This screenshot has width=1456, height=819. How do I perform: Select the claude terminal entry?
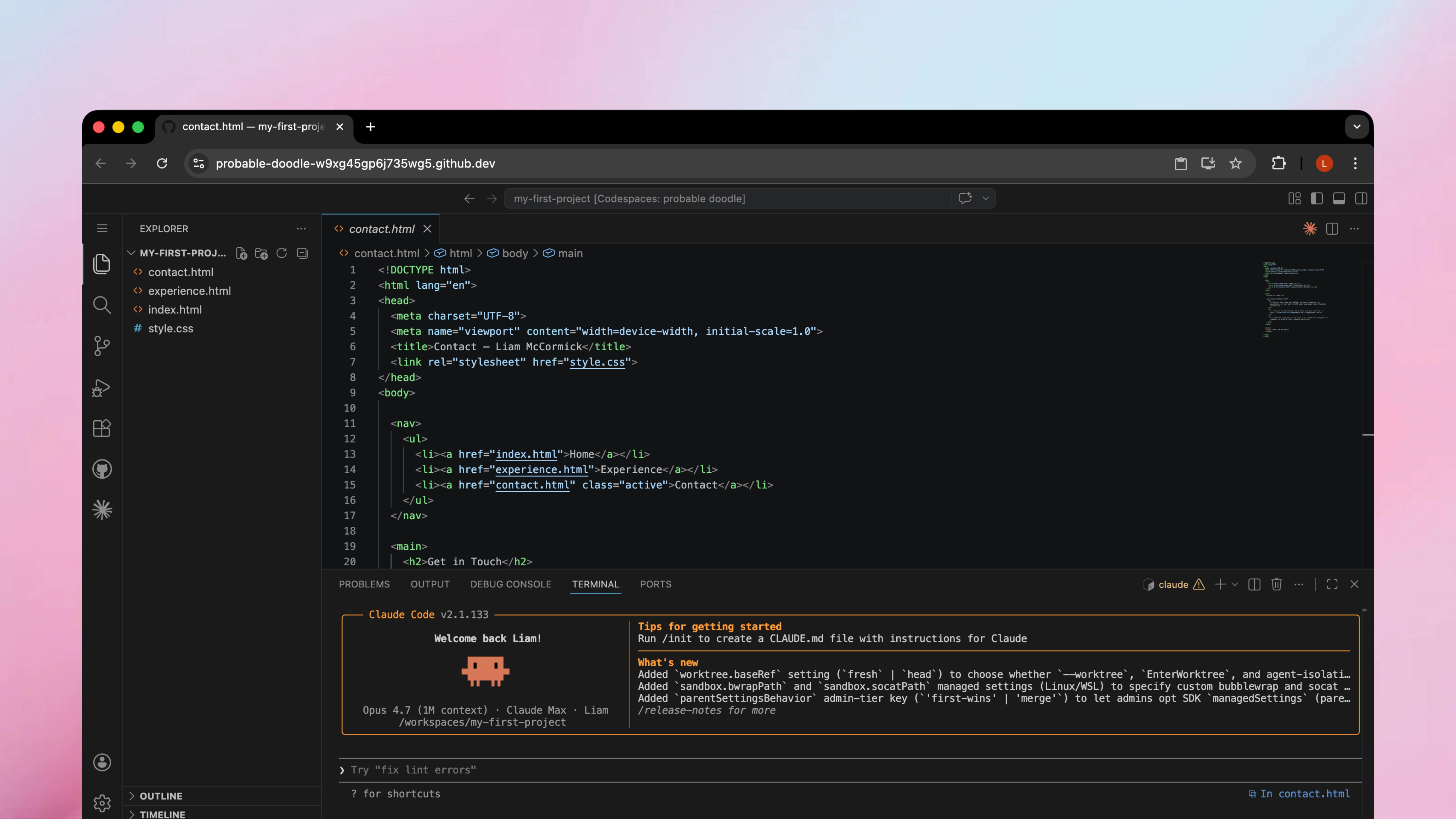[1173, 584]
